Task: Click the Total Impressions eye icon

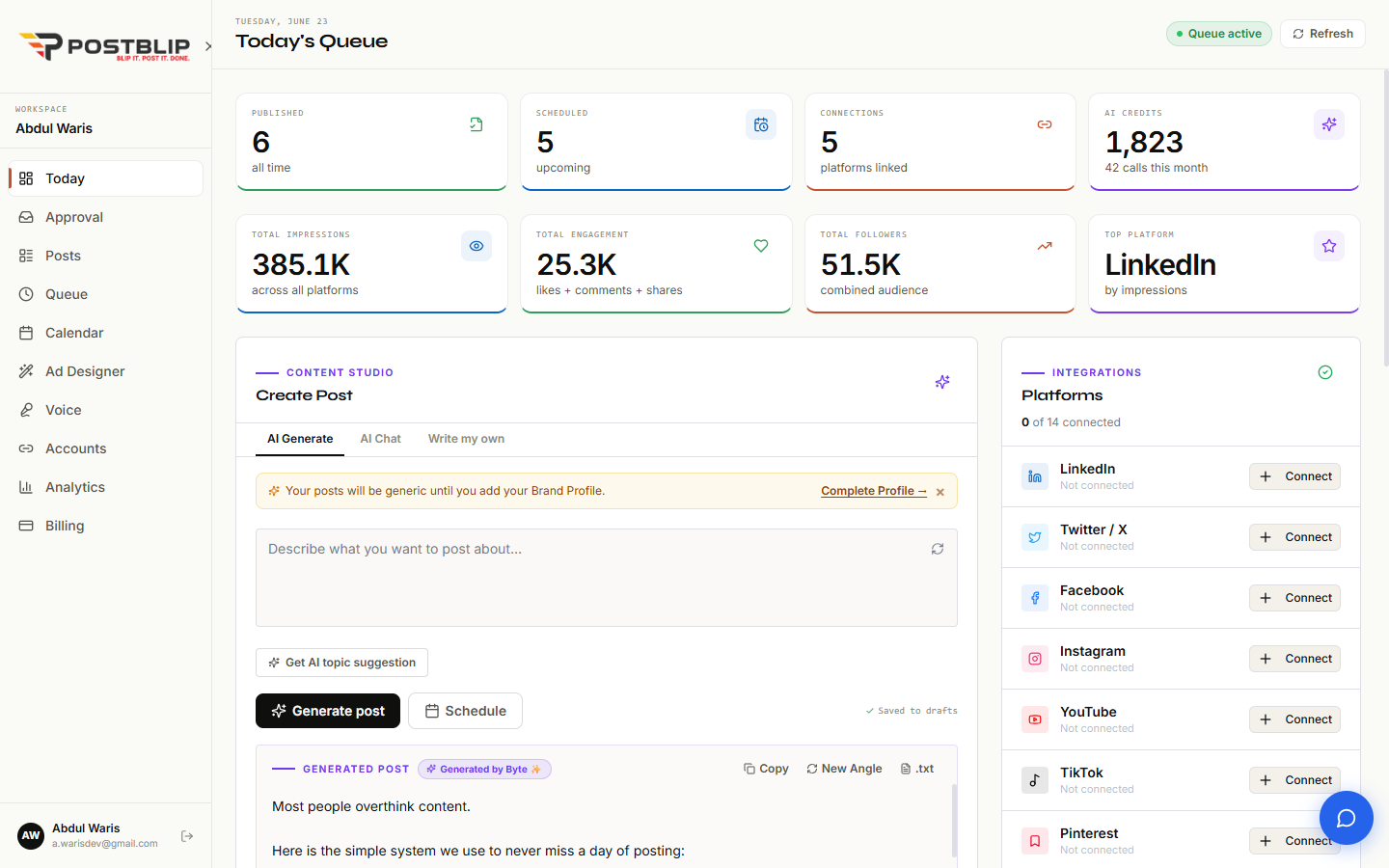Action: (x=477, y=246)
